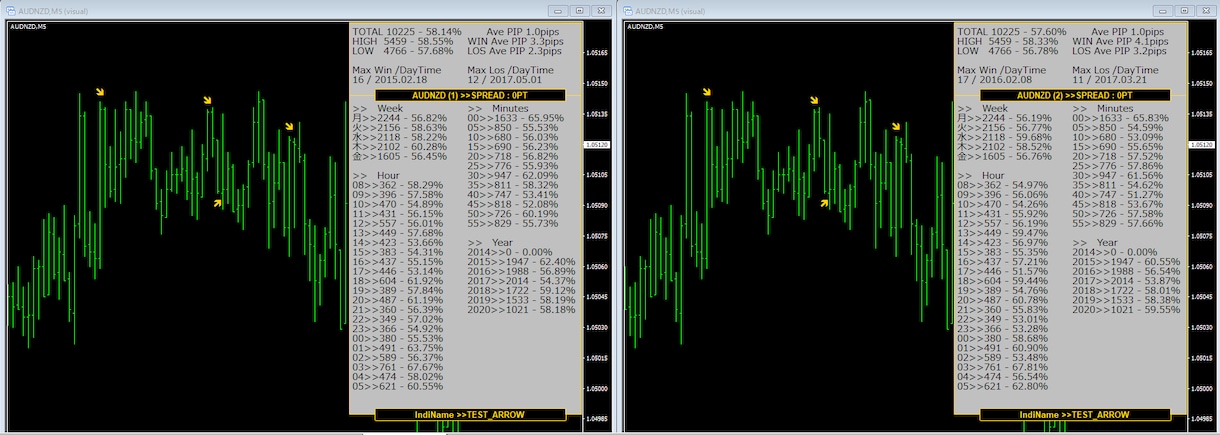Viewport: 1220px width, 435px height.
Task: Click year row '2017>>2014 - 53.87%'
Action: pyautogui.click(x=1126, y=281)
